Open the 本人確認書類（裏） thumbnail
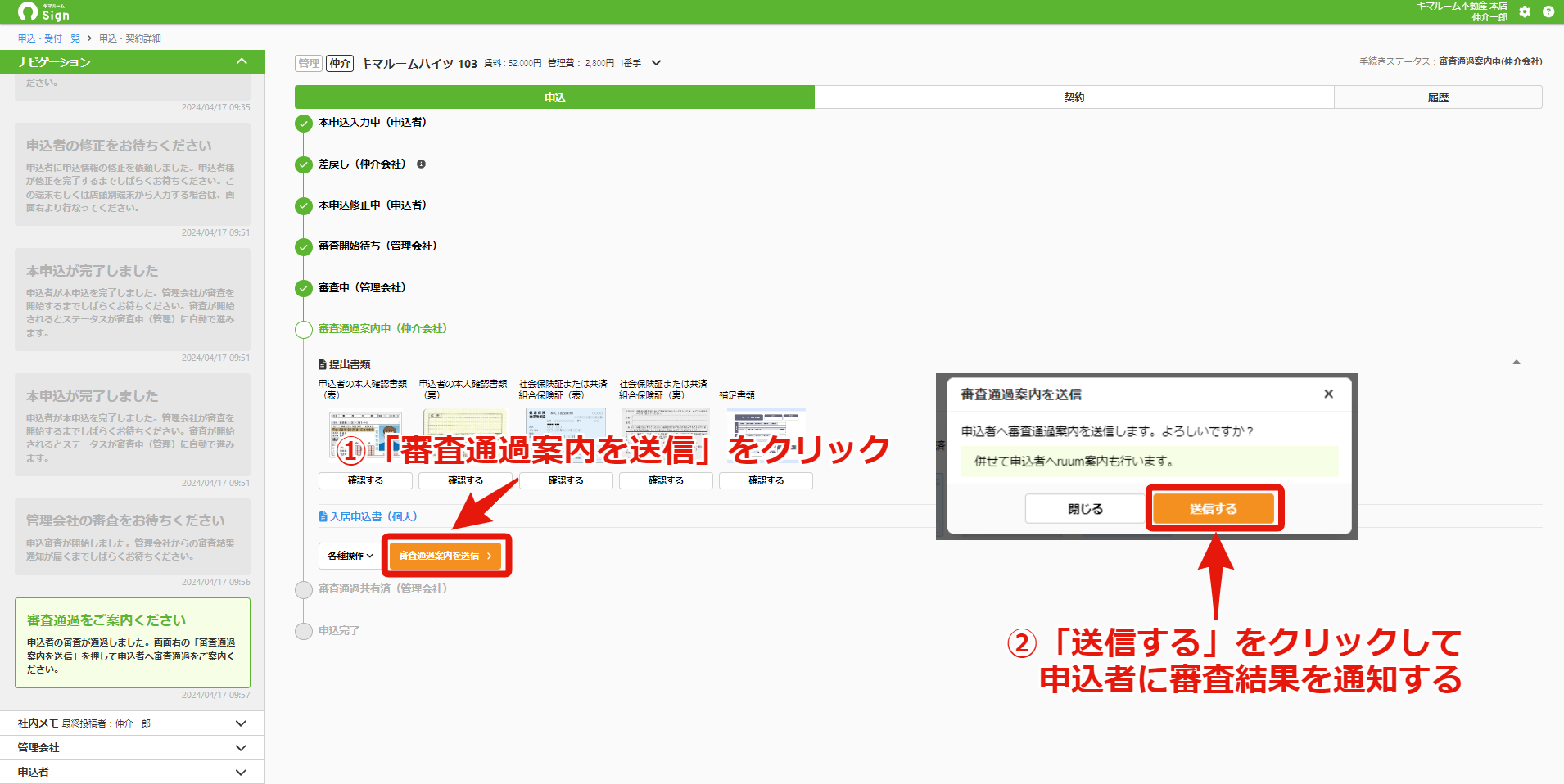The image size is (1564, 784). click(x=465, y=434)
